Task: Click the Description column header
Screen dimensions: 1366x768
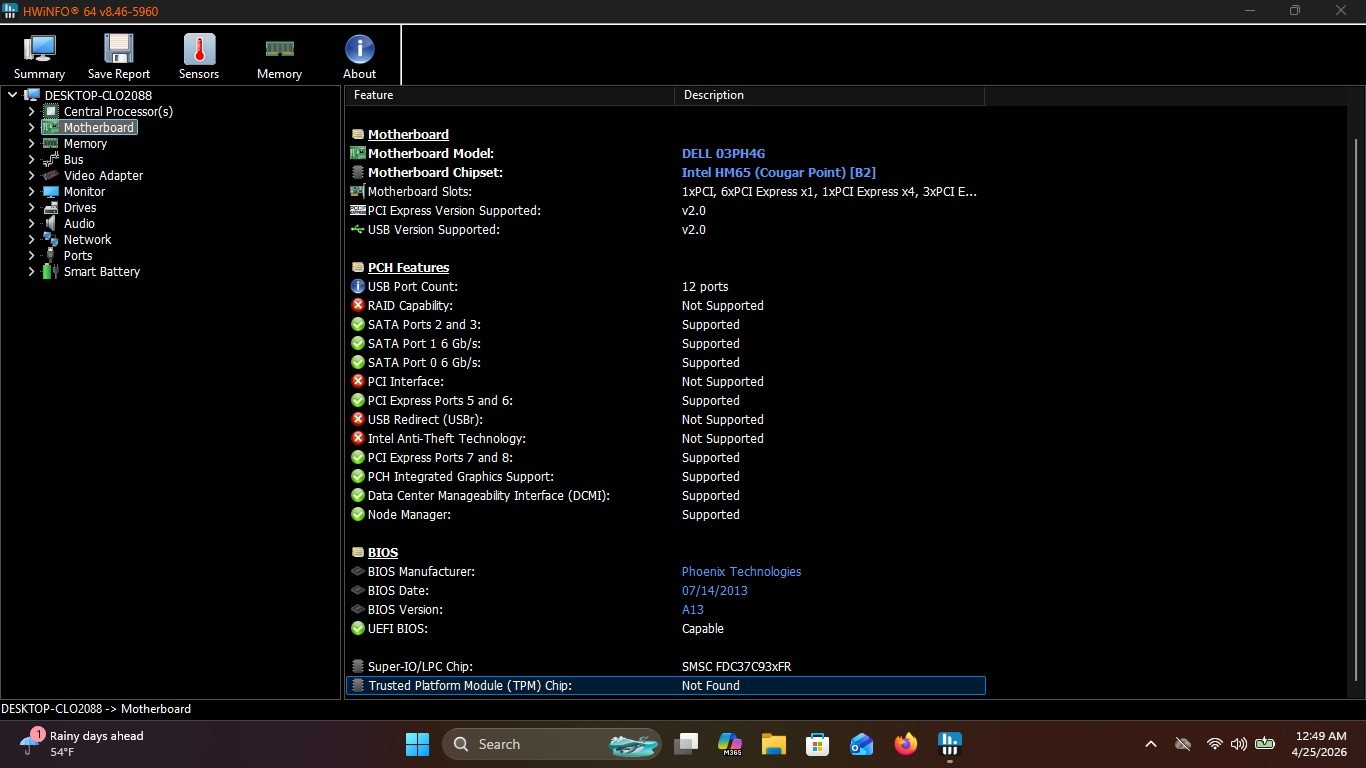Action: 830,95
